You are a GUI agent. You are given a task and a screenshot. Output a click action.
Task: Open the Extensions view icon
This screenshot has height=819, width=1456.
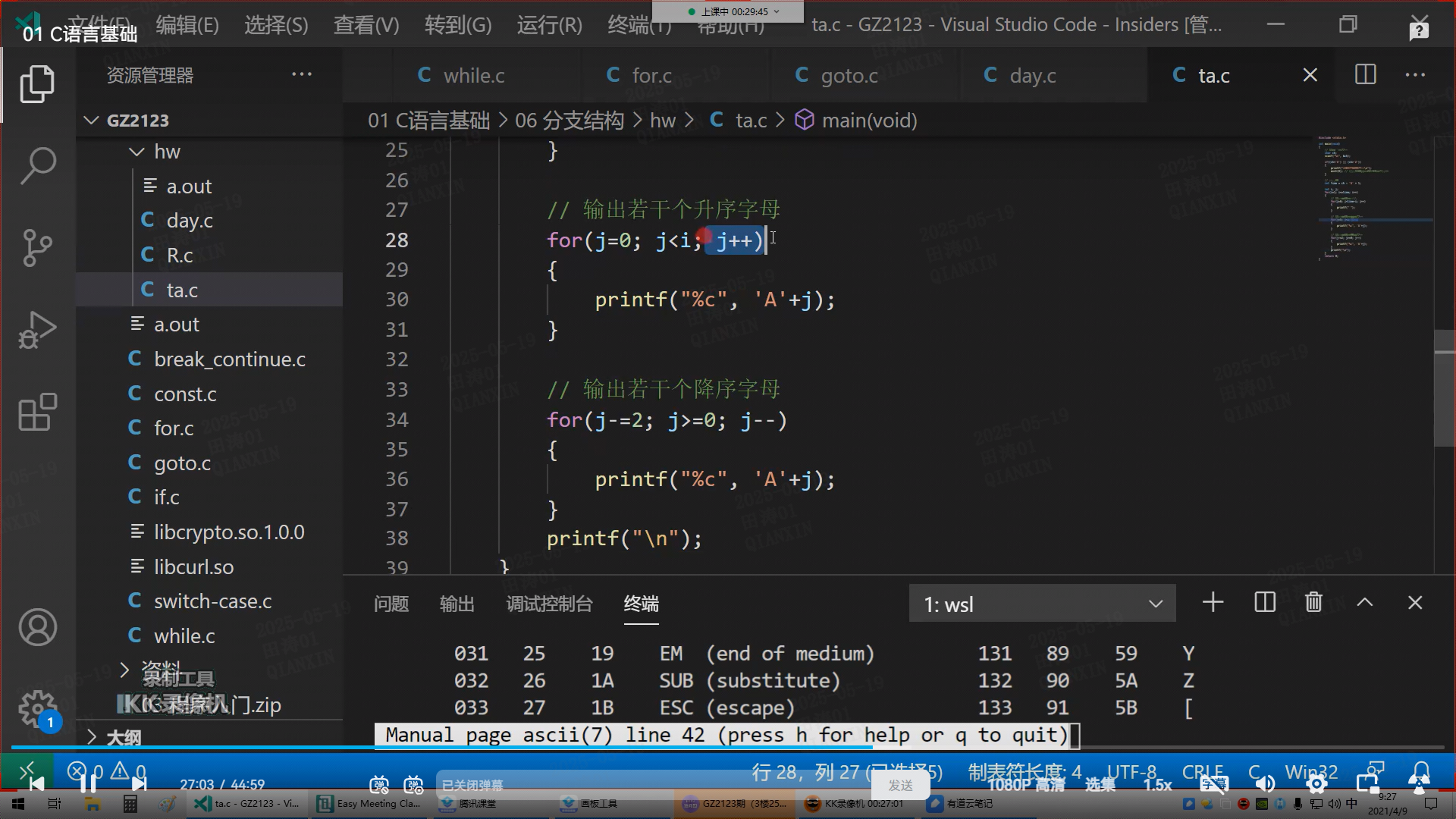pyautogui.click(x=37, y=412)
